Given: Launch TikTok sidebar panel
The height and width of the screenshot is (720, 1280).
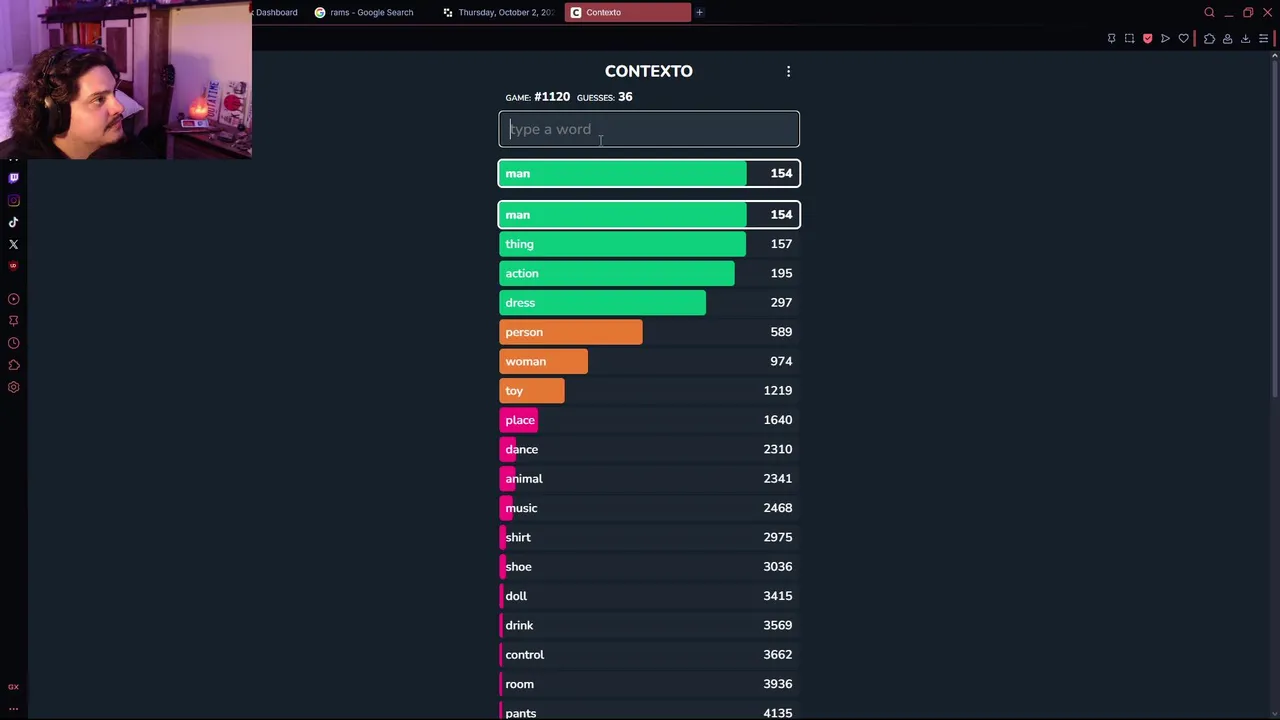Looking at the screenshot, I should (x=13, y=222).
